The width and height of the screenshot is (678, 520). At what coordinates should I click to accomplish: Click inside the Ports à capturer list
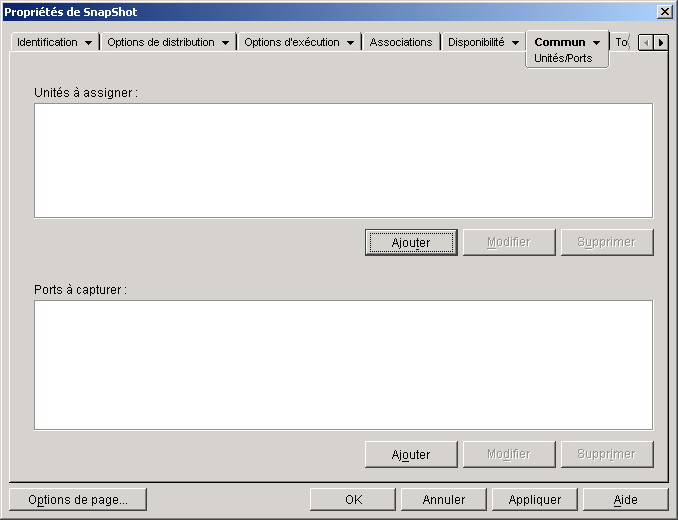343,365
